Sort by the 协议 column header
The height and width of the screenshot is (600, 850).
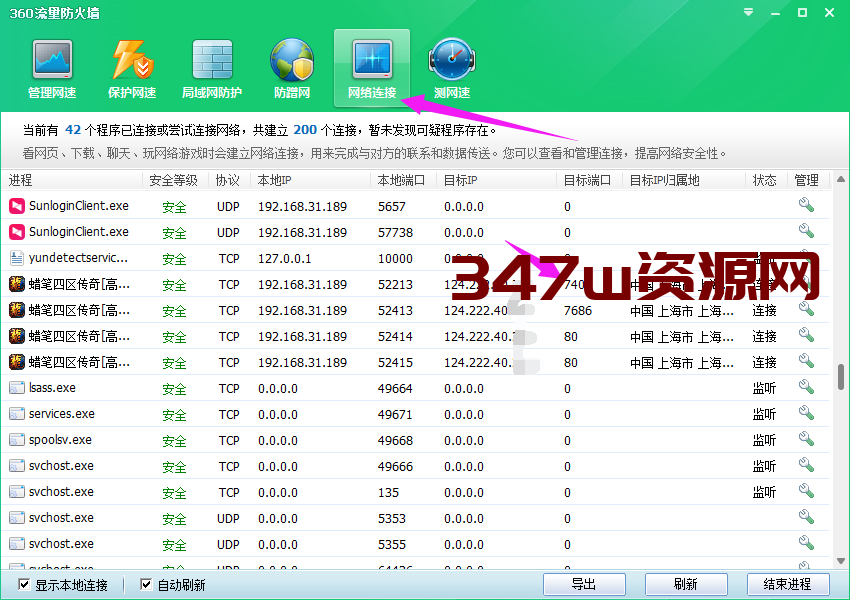pyautogui.click(x=229, y=180)
